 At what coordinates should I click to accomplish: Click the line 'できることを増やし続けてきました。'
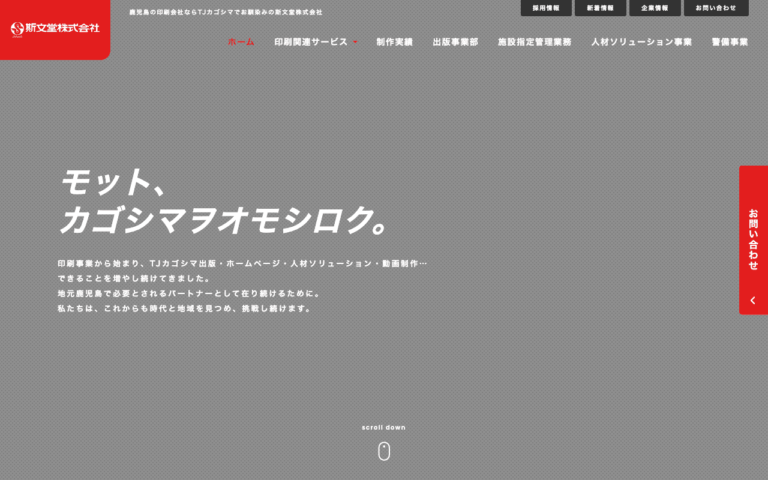(x=134, y=278)
